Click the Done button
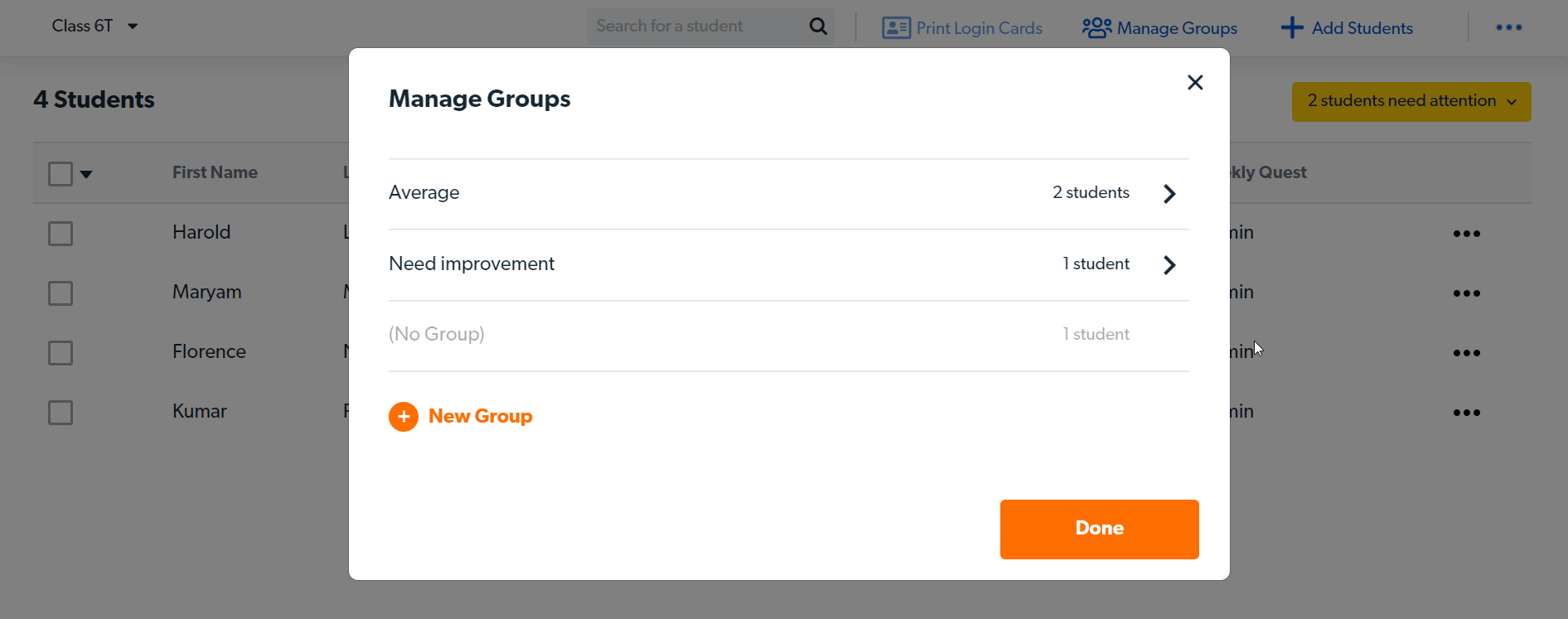This screenshot has width=1568, height=619. [x=1098, y=529]
